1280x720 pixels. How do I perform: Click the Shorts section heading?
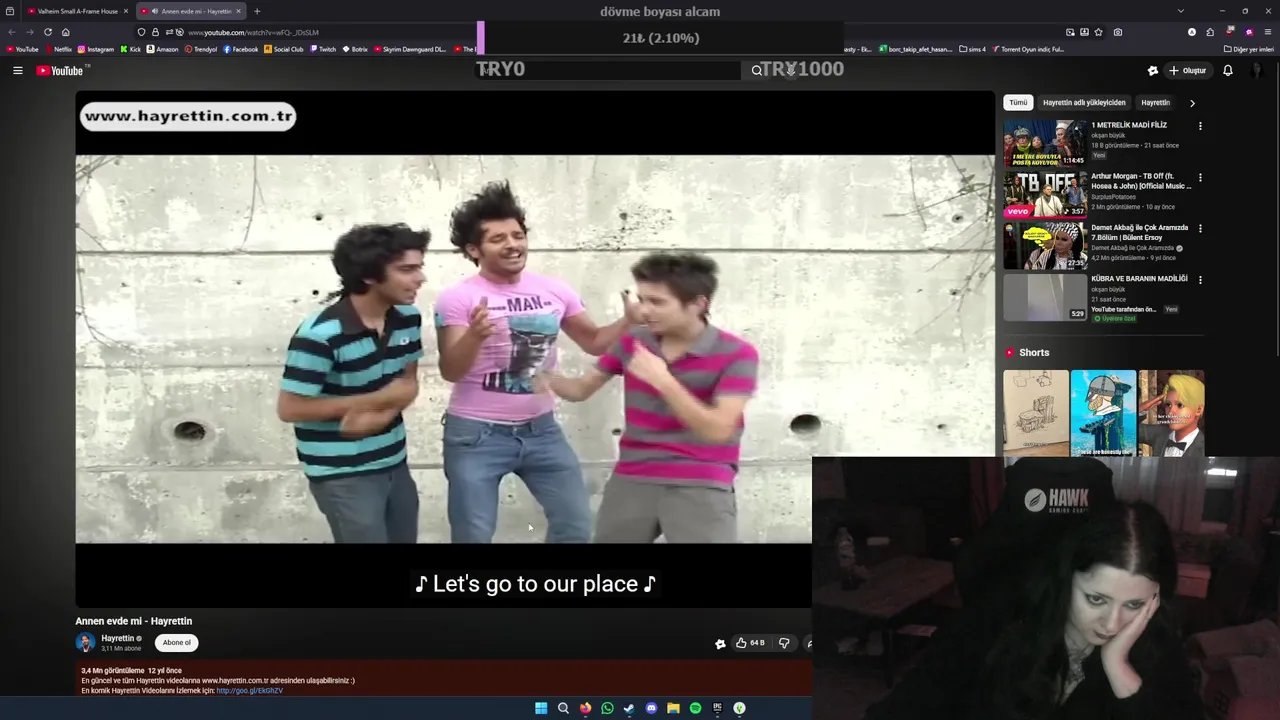pos(1034,353)
